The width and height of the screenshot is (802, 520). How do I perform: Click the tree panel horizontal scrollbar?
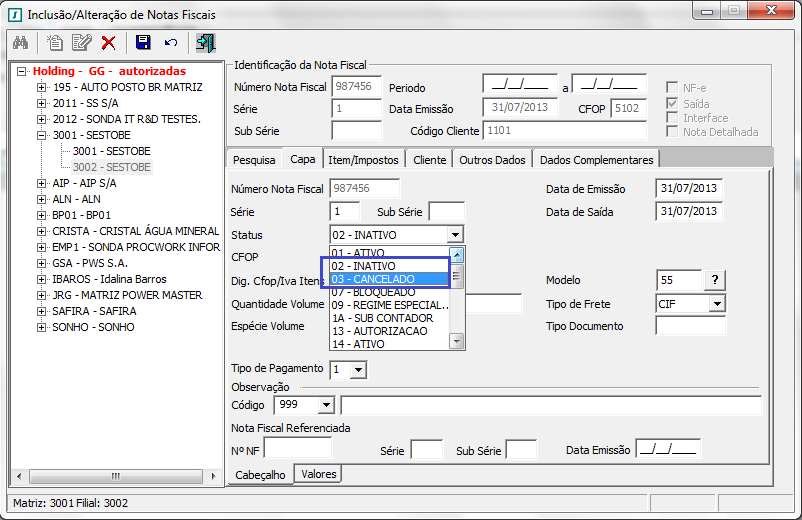(x=115, y=476)
